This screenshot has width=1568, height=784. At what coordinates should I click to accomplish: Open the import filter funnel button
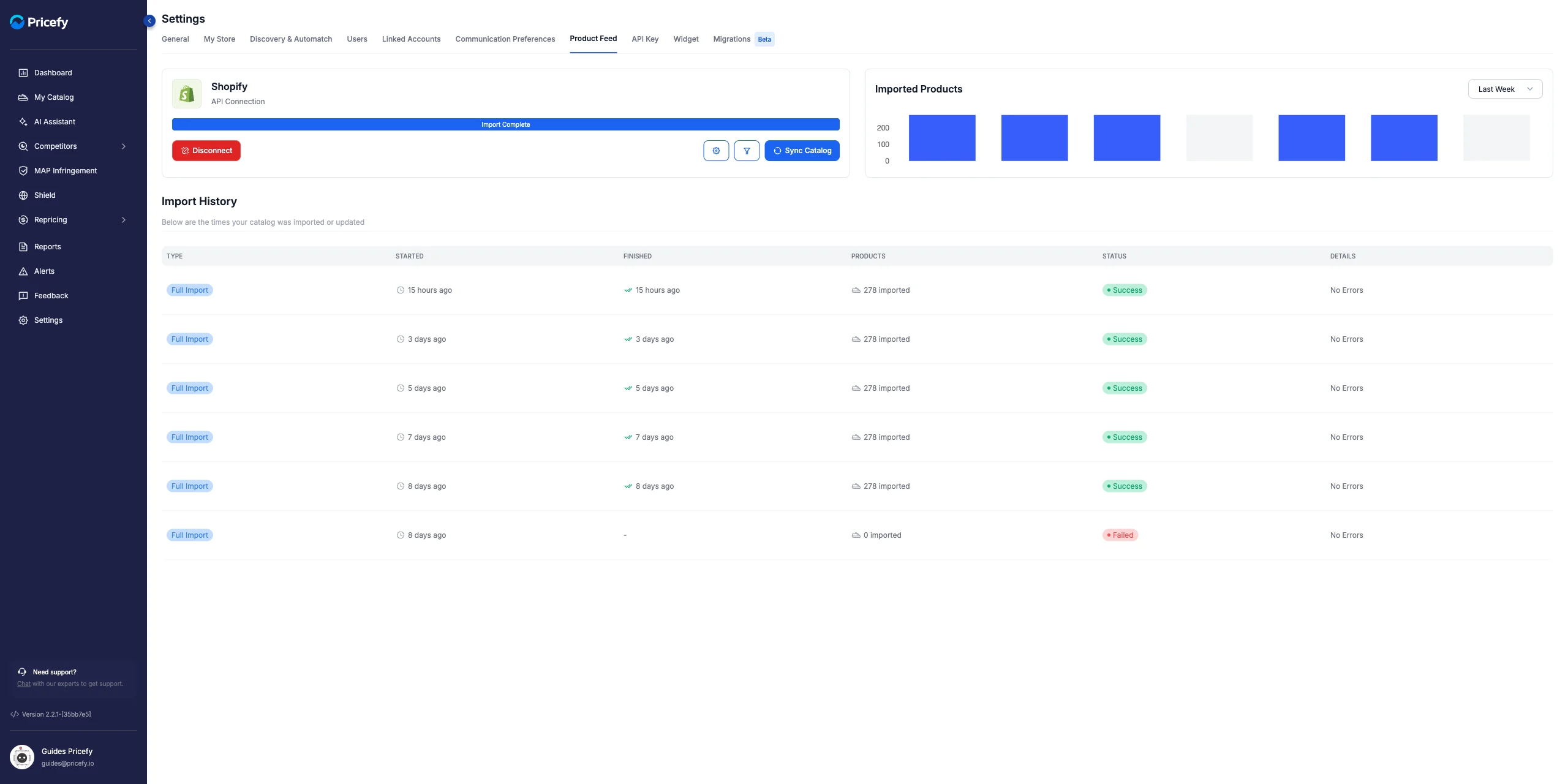pos(747,151)
